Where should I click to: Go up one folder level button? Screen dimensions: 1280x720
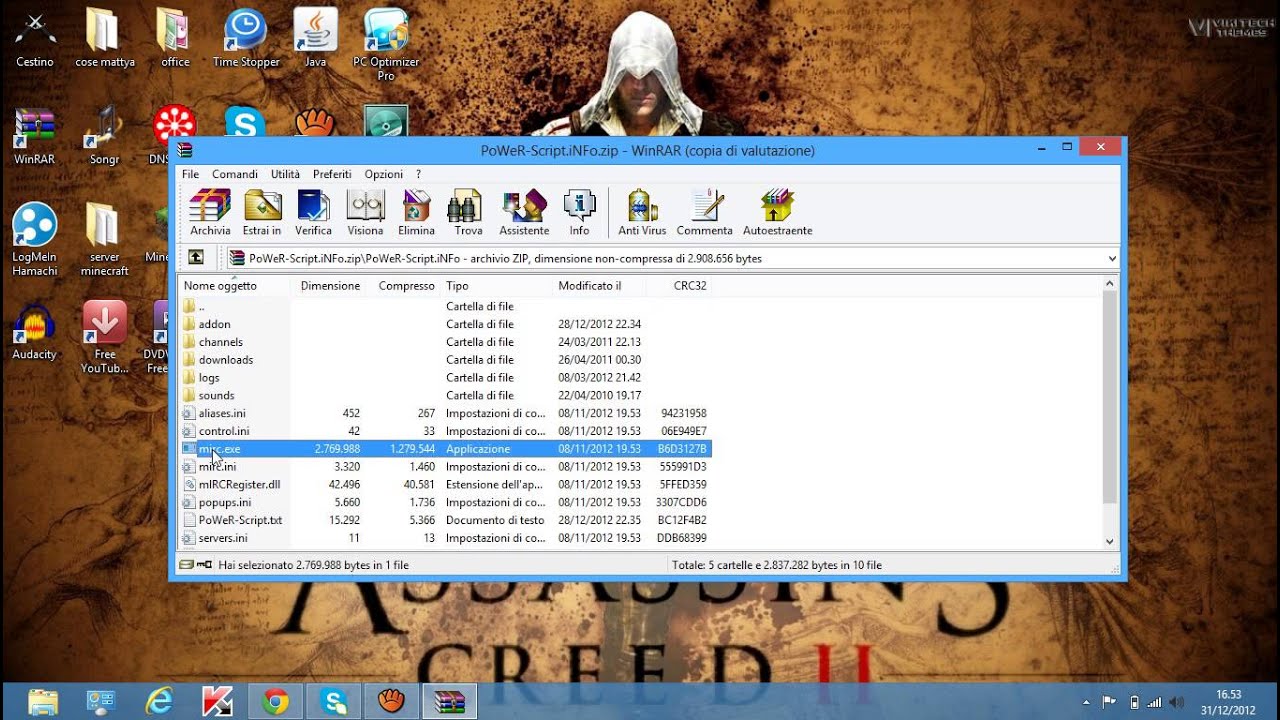pyautogui.click(x=196, y=258)
